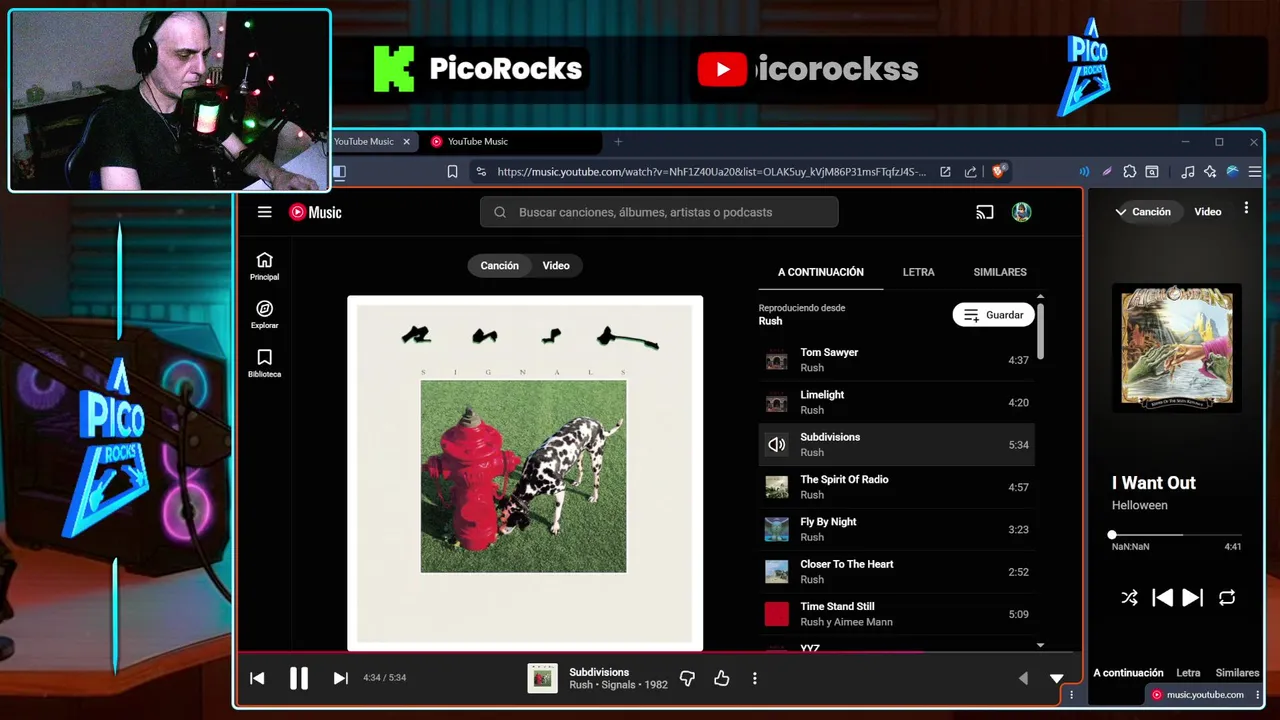Dislike the Subdivisions song

[x=687, y=678]
